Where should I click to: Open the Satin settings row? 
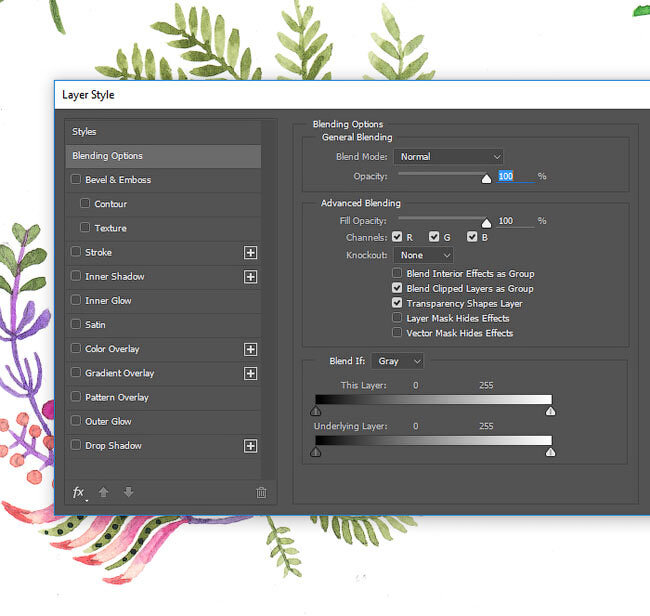click(x=163, y=325)
